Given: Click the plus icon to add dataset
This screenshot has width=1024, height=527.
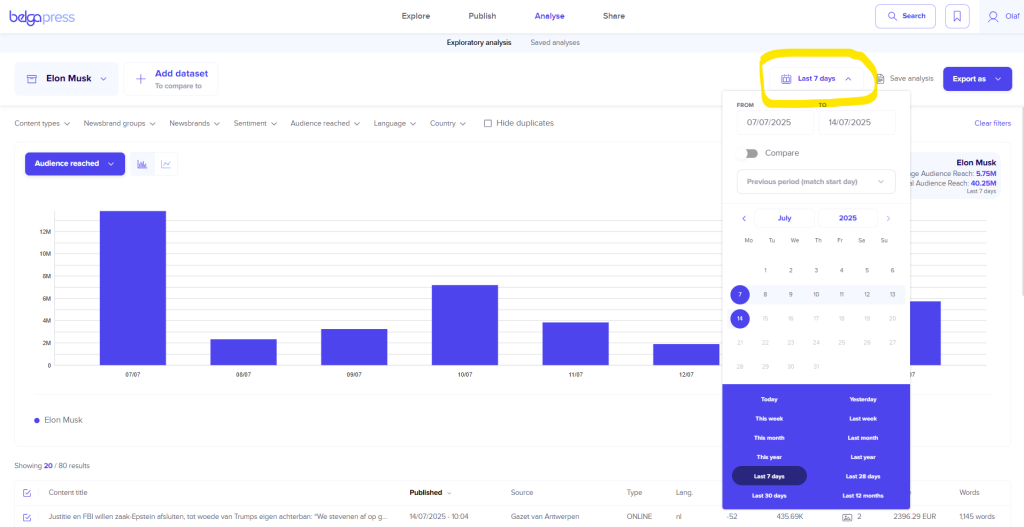Looking at the screenshot, I should pyautogui.click(x=140, y=79).
